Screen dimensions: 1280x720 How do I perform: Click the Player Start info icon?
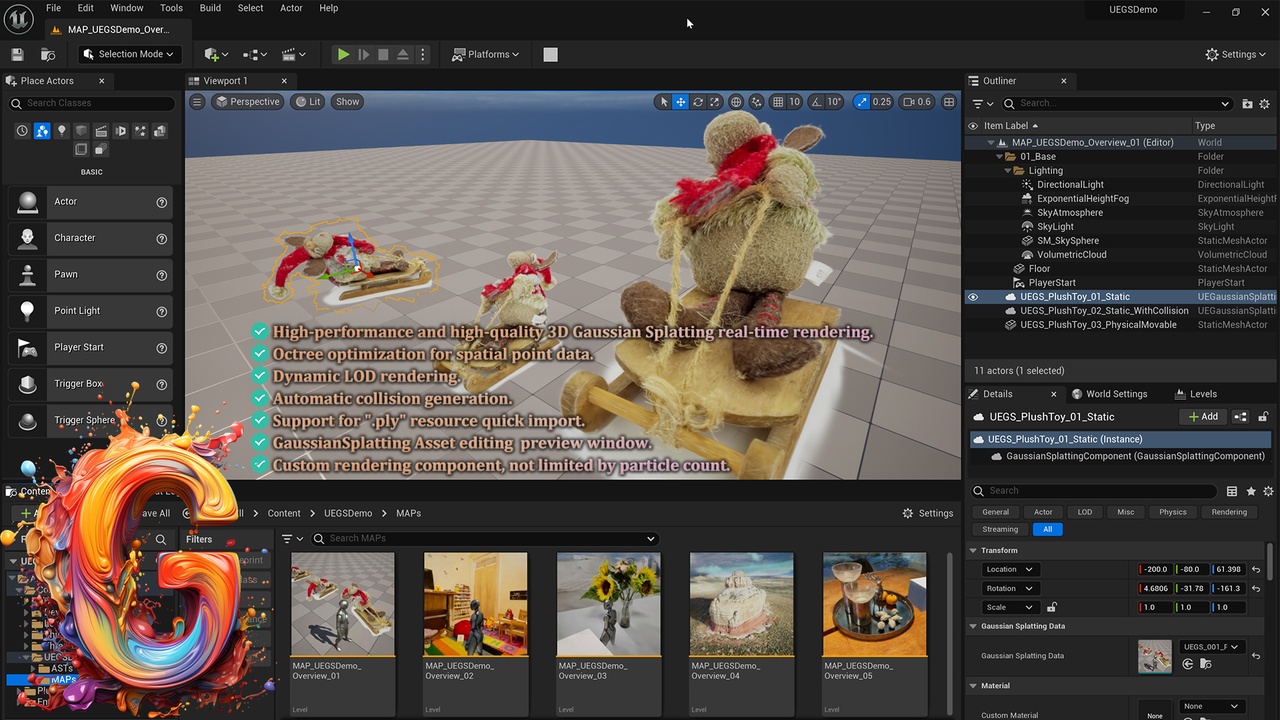[162, 347]
